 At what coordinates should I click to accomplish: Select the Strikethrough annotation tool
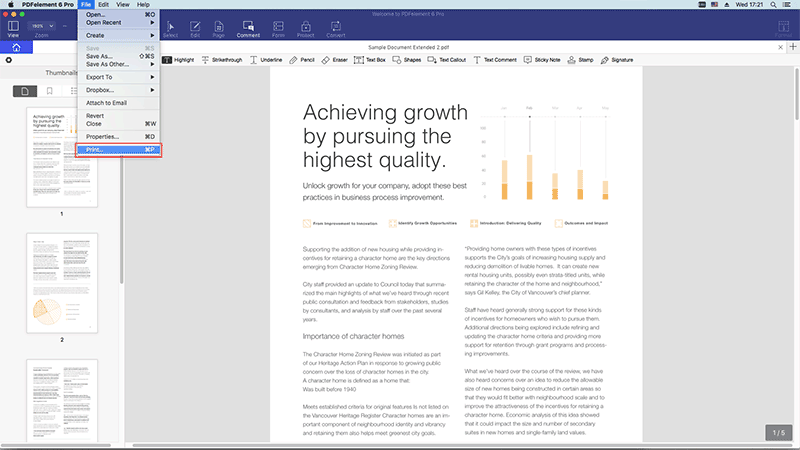coord(222,60)
